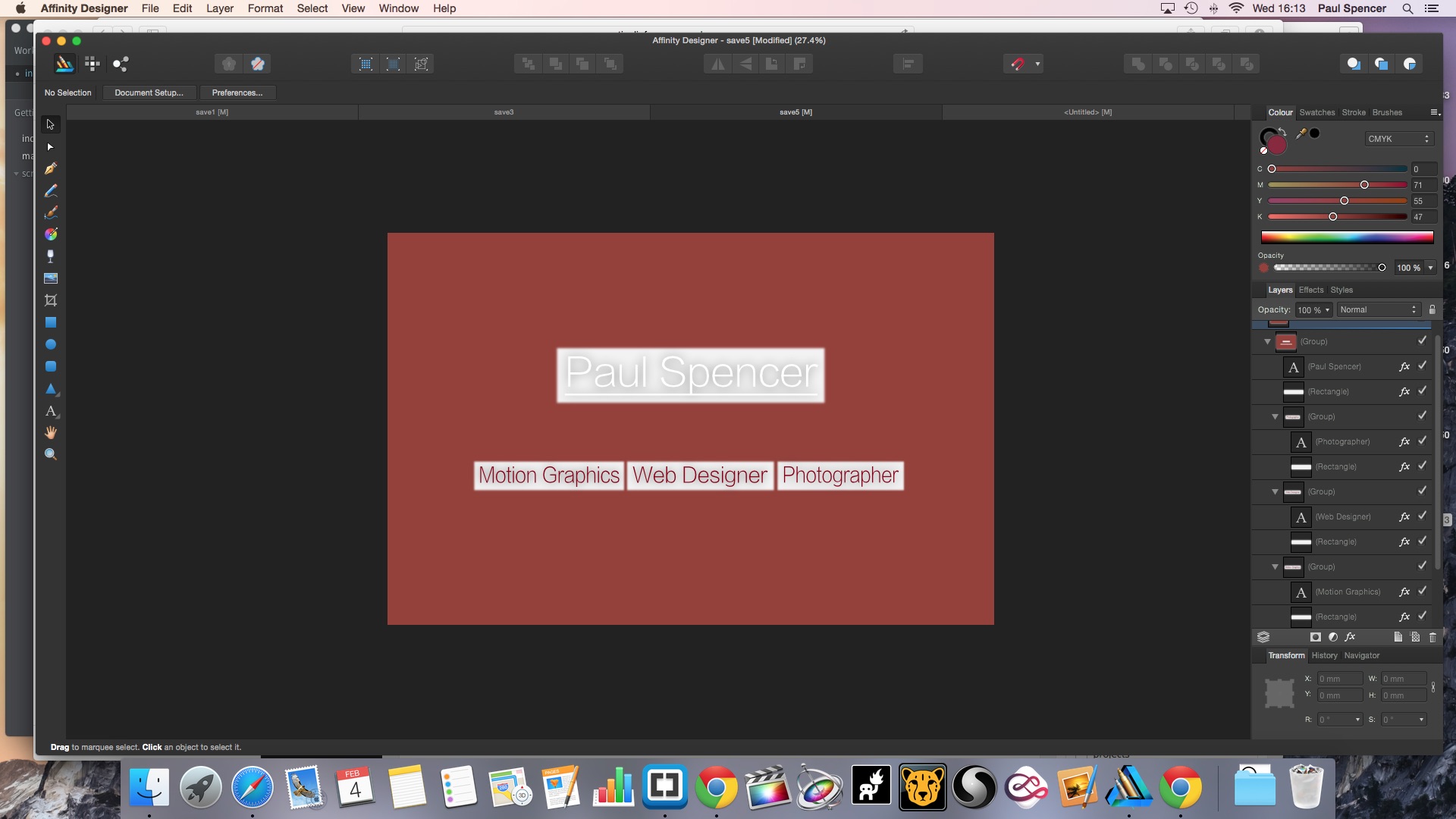The height and width of the screenshot is (819, 1456).
Task: Select the Zoom tool magnifier
Action: tap(51, 454)
